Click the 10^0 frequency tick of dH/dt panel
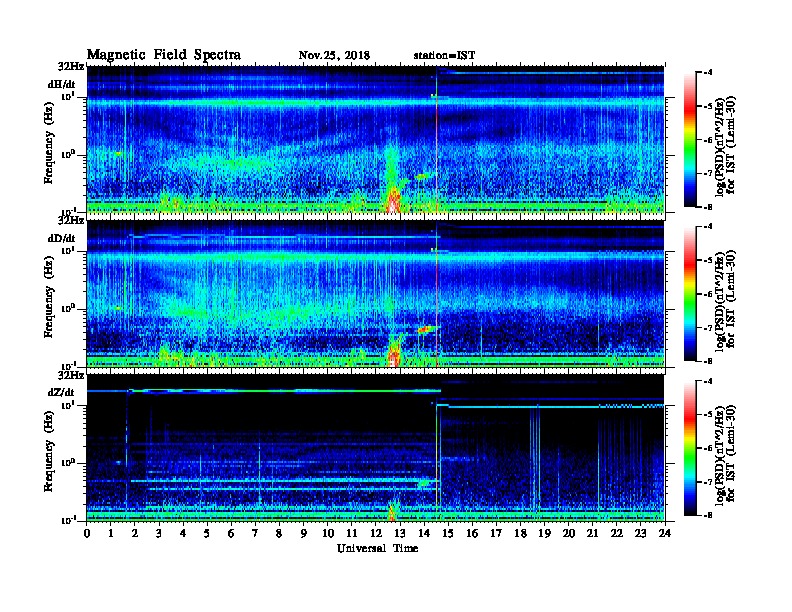Screen dimensions: 792x612 point(68,155)
